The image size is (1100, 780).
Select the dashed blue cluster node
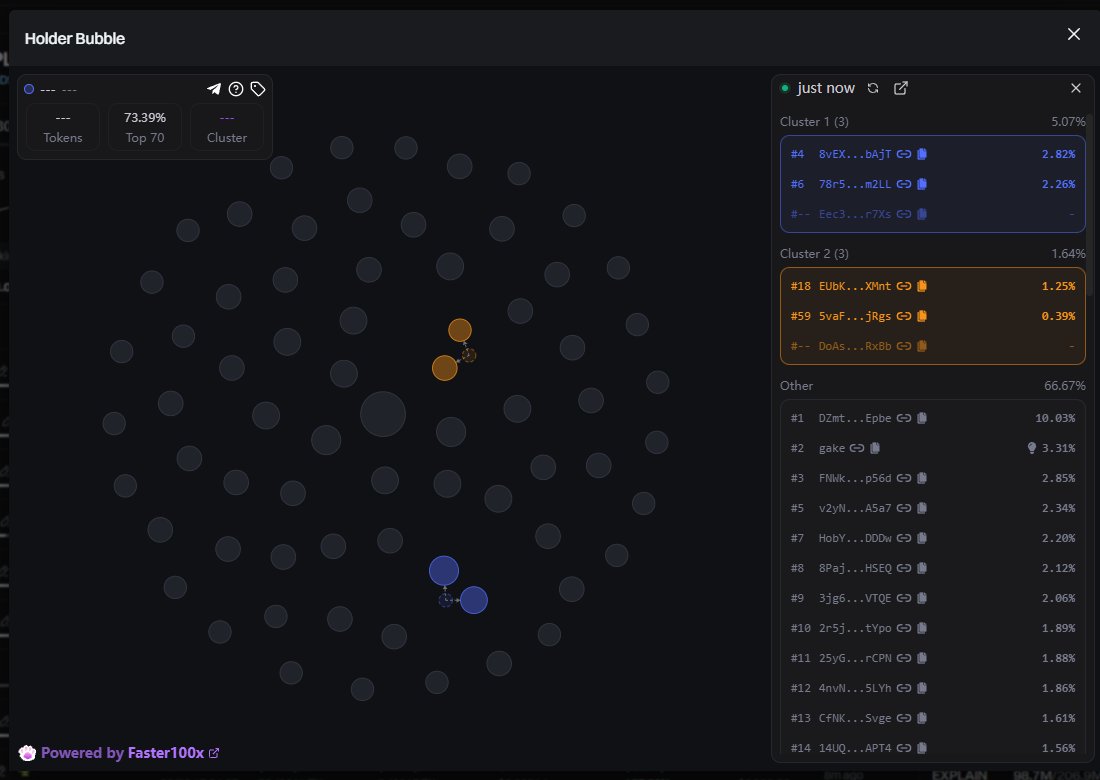point(445,600)
